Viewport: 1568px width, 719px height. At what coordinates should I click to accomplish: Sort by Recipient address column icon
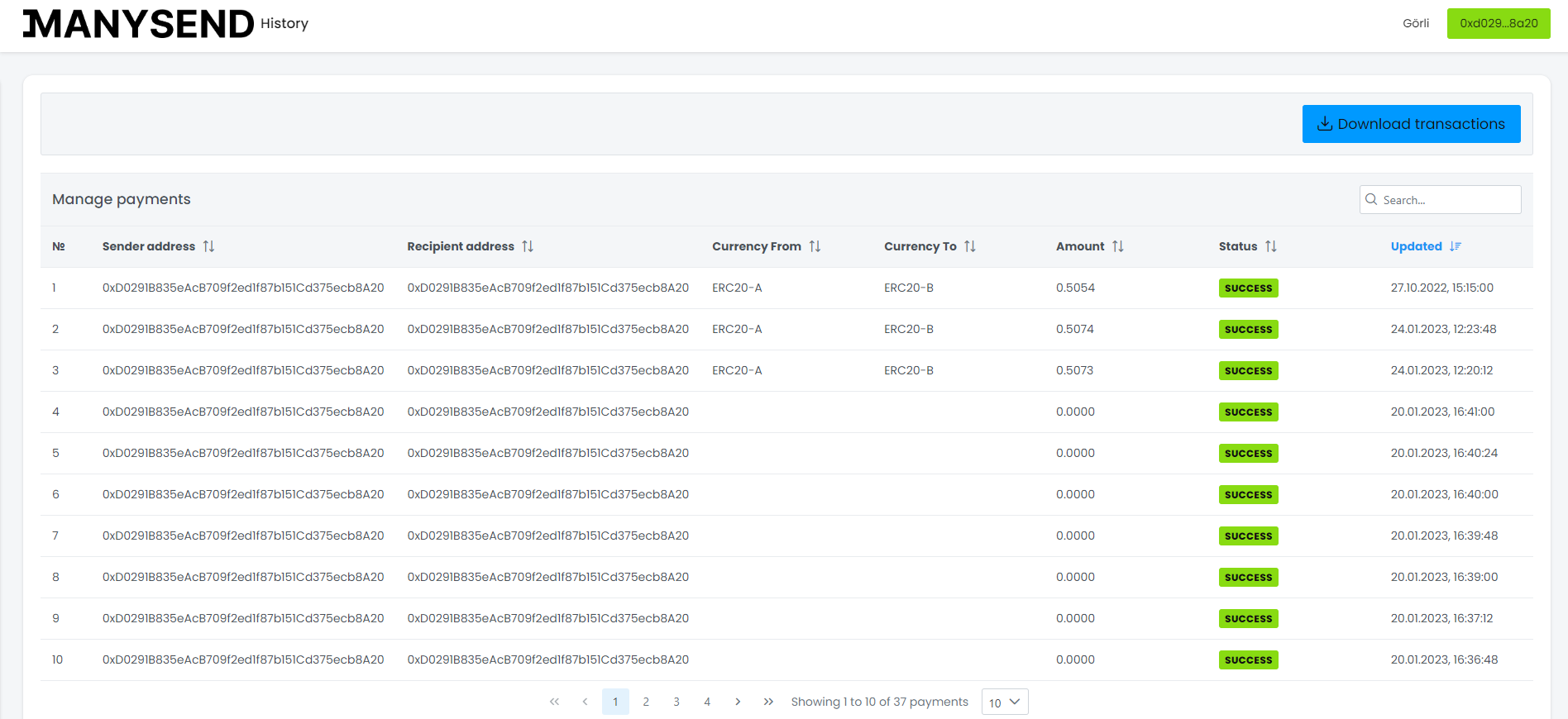point(528,246)
